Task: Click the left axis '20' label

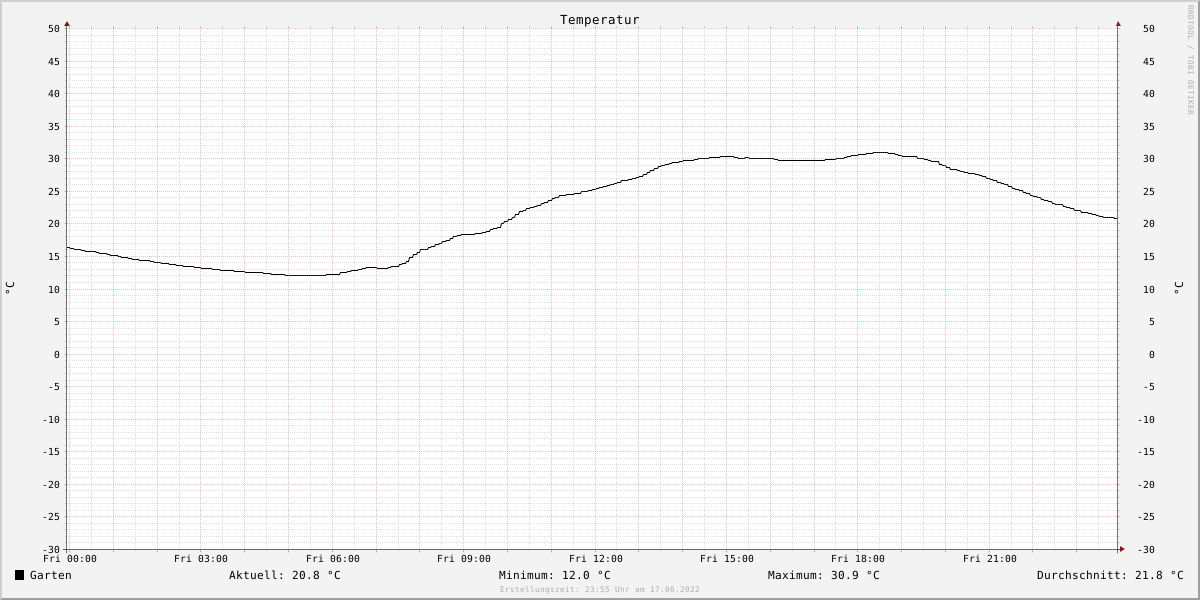Action: (54, 224)
